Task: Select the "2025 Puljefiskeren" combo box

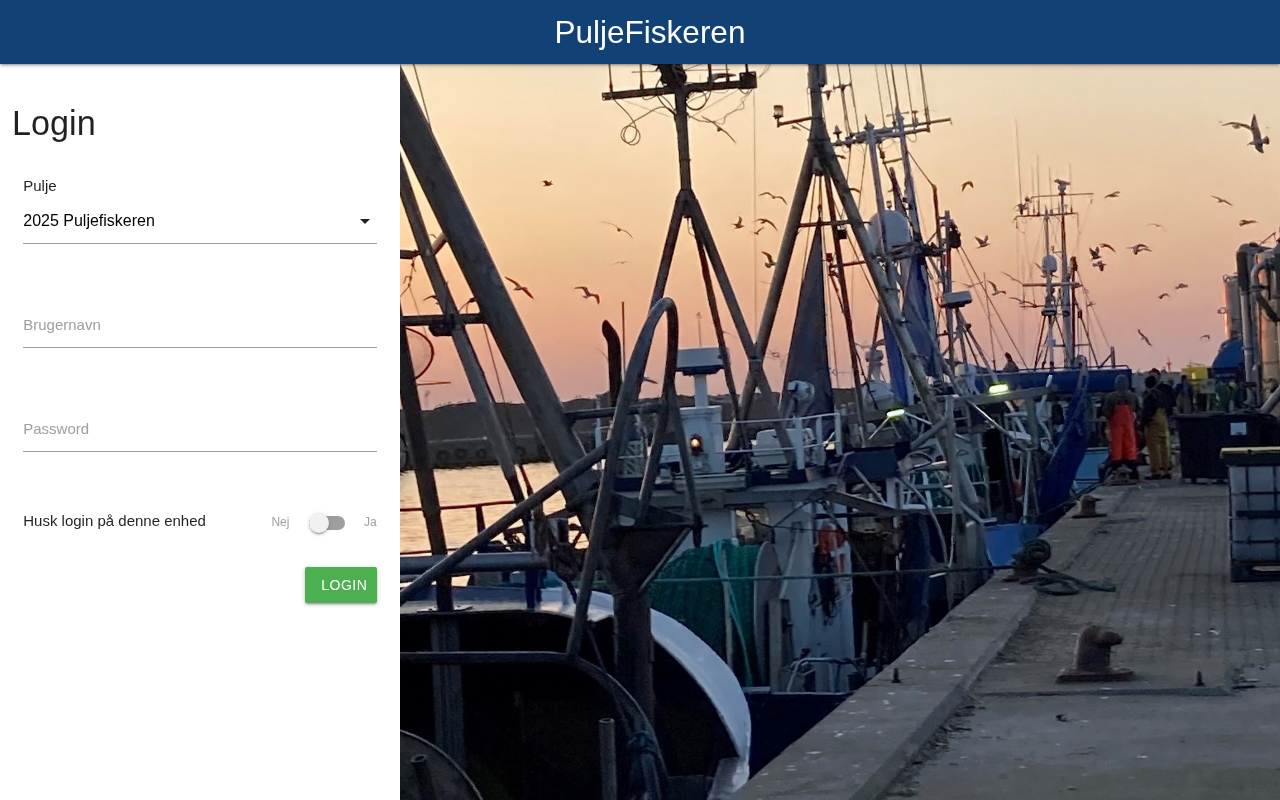Action: point(200,221)
